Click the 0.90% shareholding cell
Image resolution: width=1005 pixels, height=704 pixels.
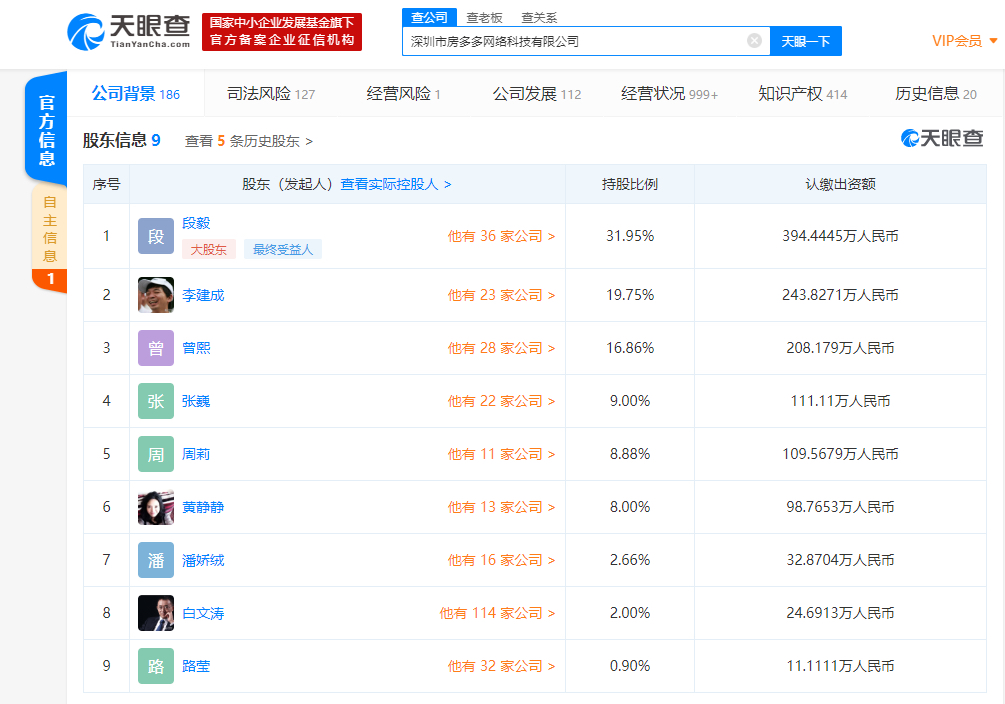630,666
